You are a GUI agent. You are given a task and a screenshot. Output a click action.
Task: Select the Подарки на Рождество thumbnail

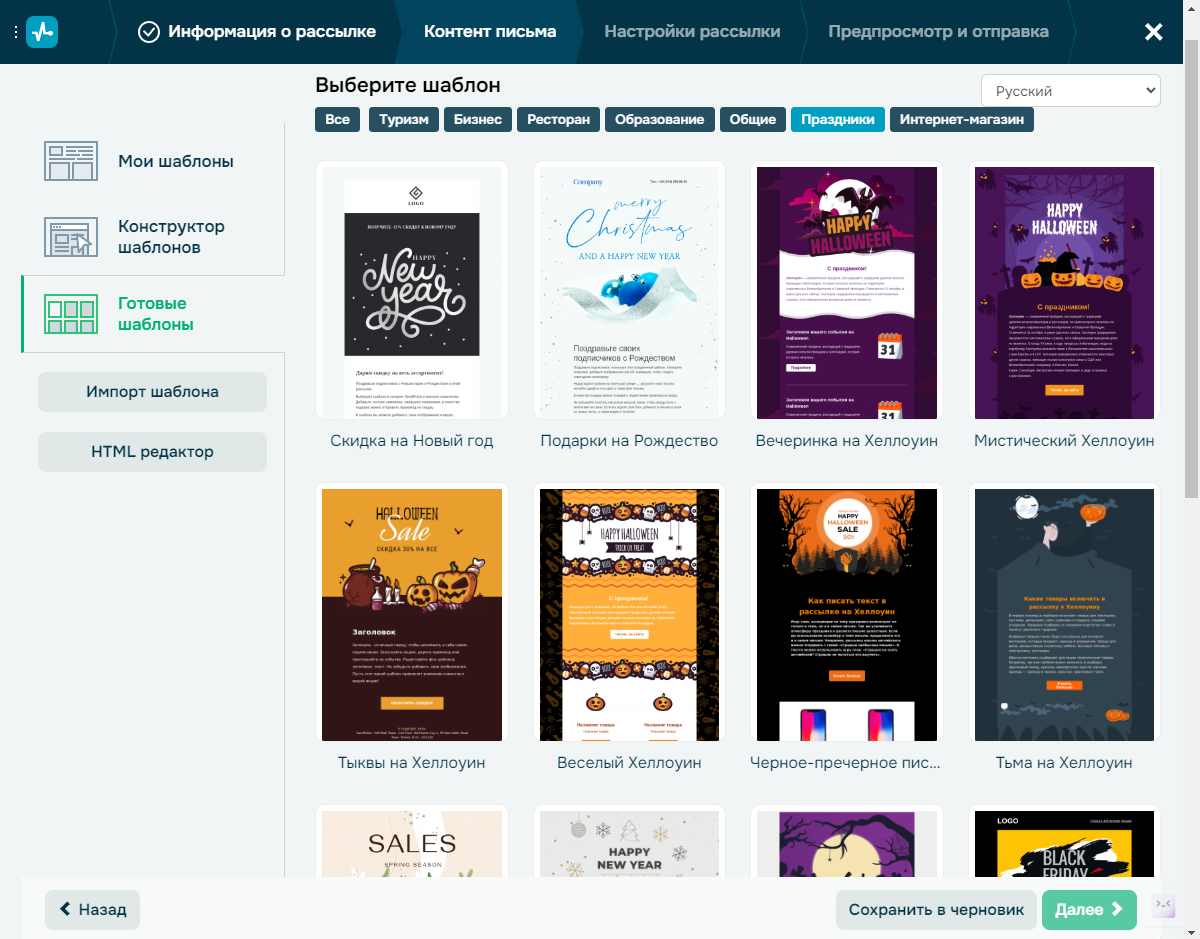(x=630, y=290)
